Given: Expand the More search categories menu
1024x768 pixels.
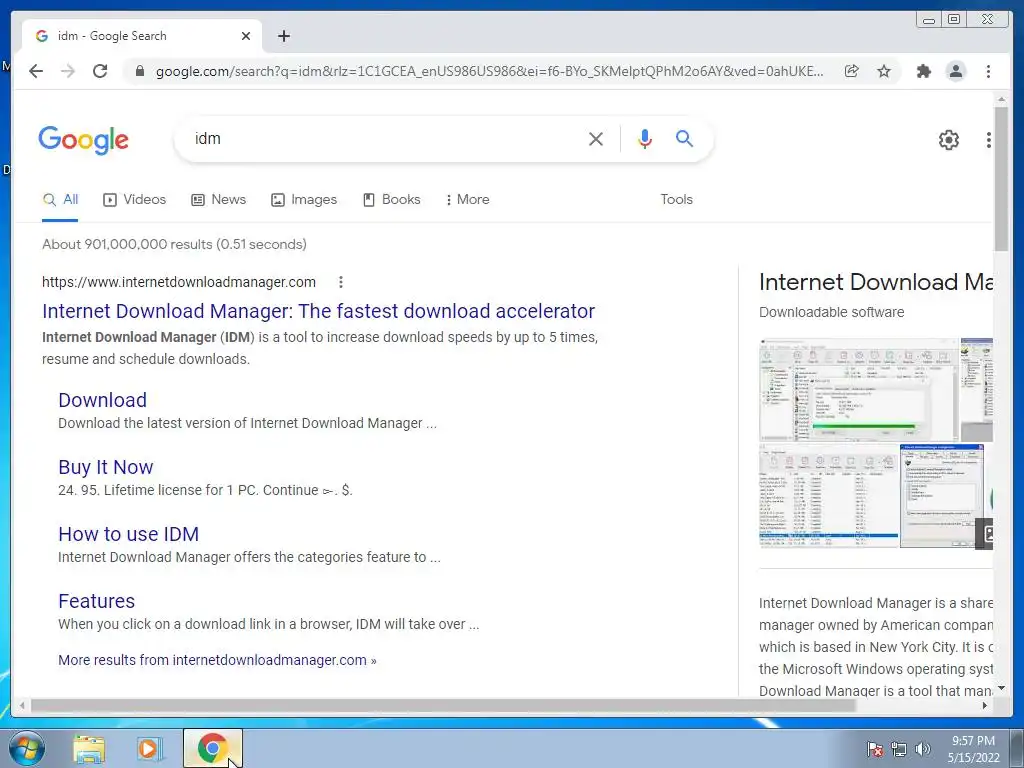Looking at the screenshot, I should click(x=468, y=200).
